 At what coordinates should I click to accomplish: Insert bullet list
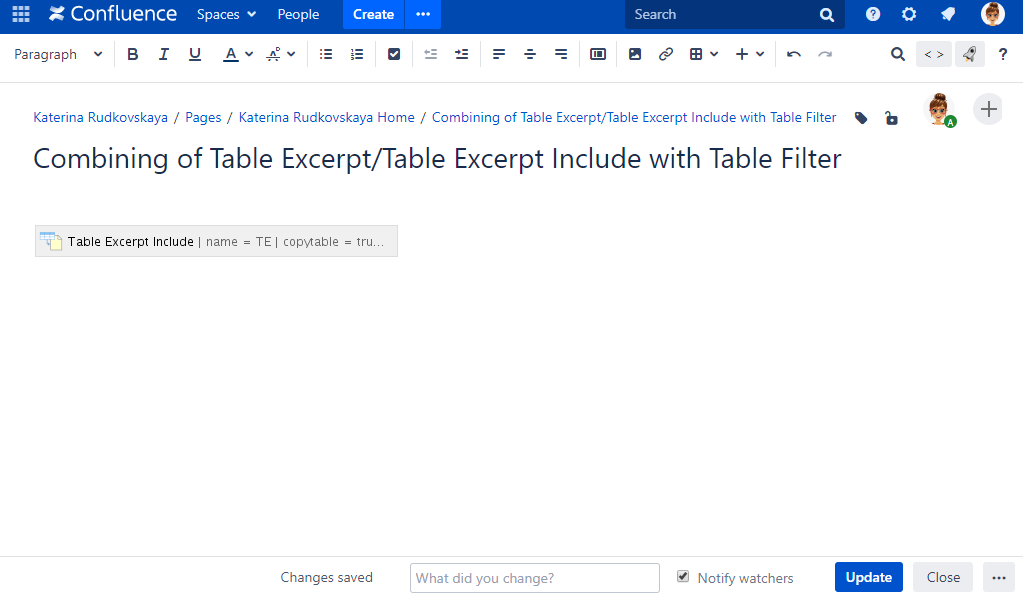coord(326,55)
